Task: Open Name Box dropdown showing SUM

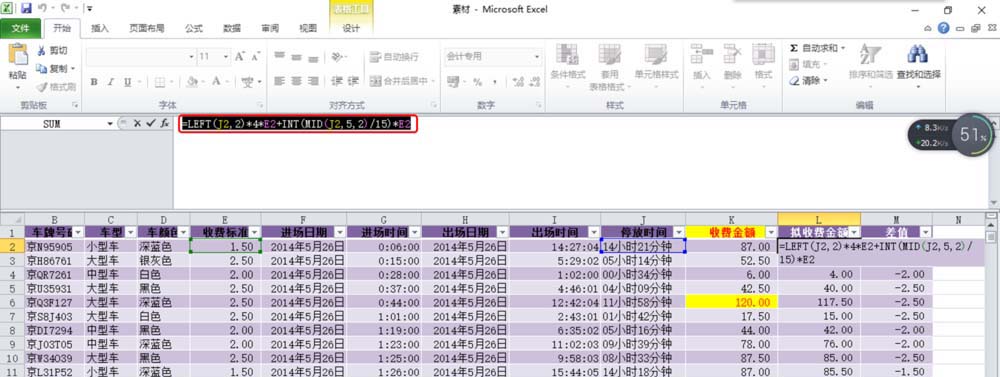Action: click(110, 124)
